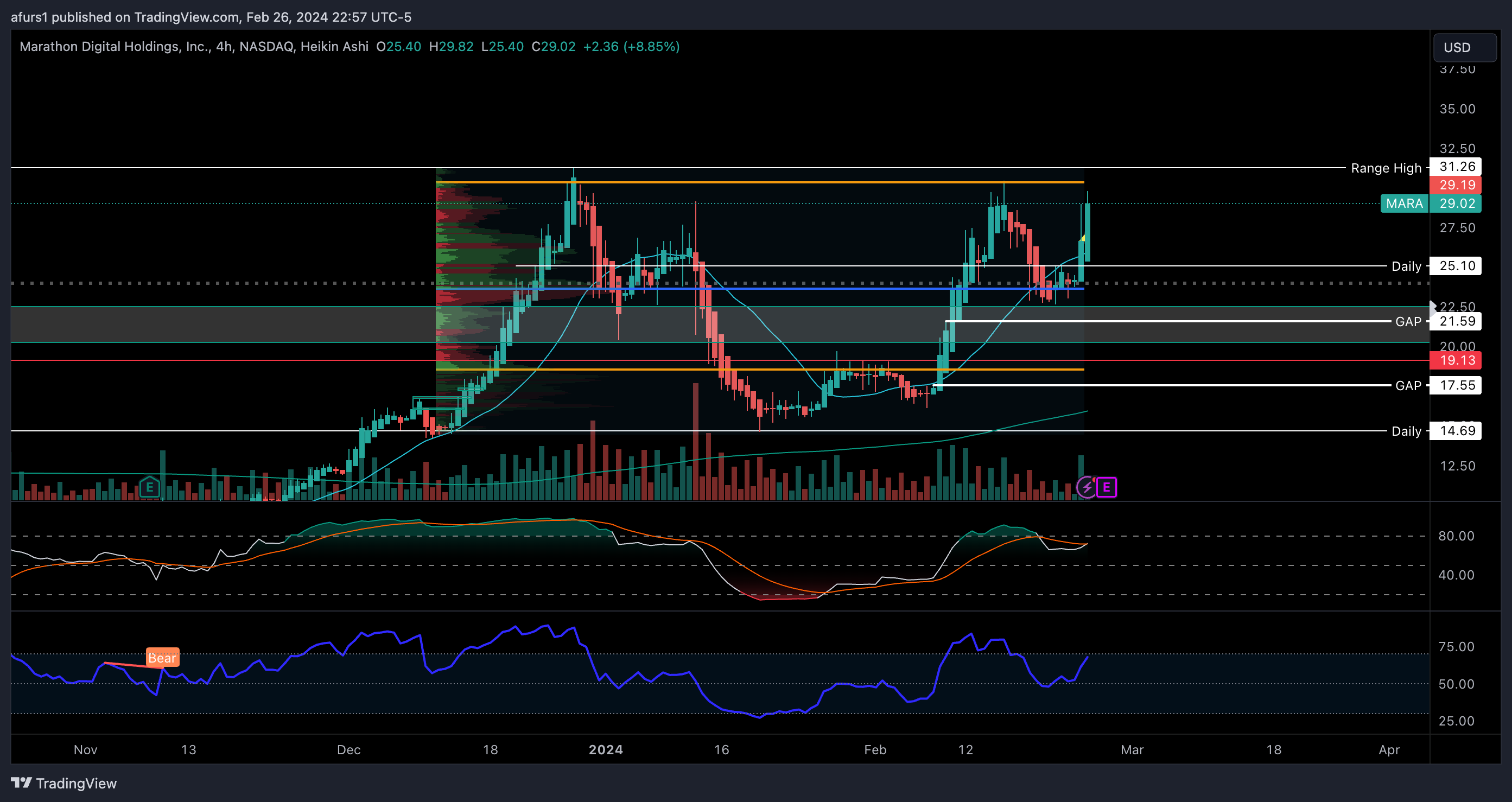Click the H29.82 high value
The image size is (1512, 802).
click(x=451, y=46)
